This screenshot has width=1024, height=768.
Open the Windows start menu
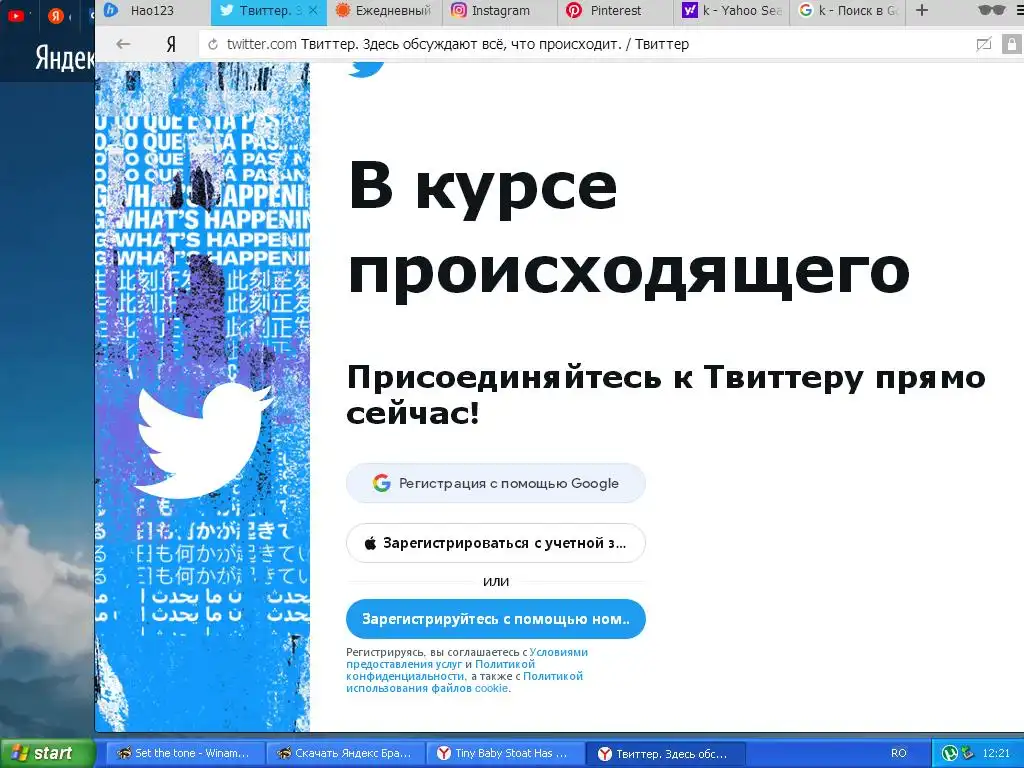[47, 753]
